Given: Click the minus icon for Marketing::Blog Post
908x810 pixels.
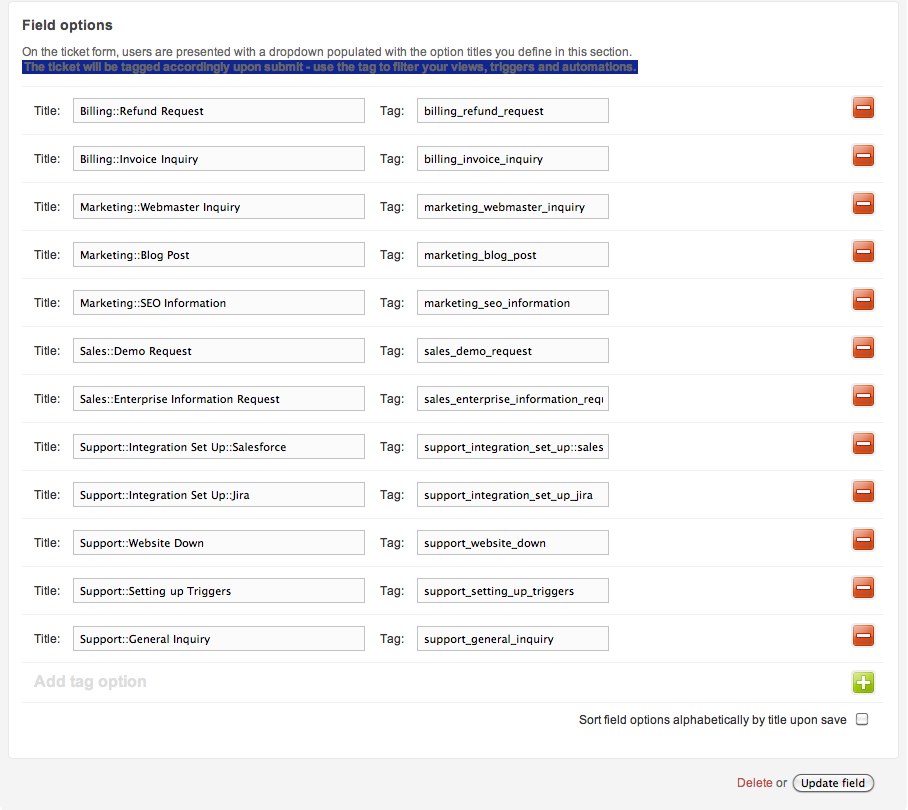Looking at the screenshot, I should (863, 252).
